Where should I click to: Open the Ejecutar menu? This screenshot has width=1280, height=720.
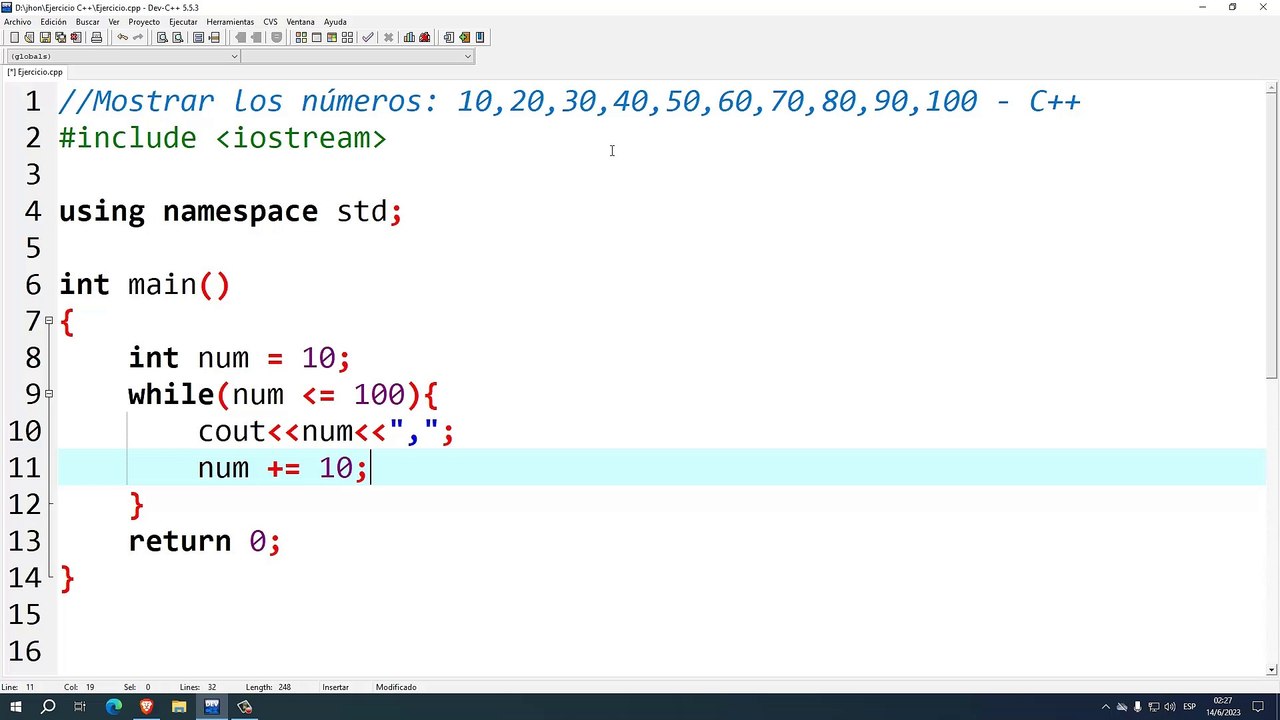[x=183, y=21]
